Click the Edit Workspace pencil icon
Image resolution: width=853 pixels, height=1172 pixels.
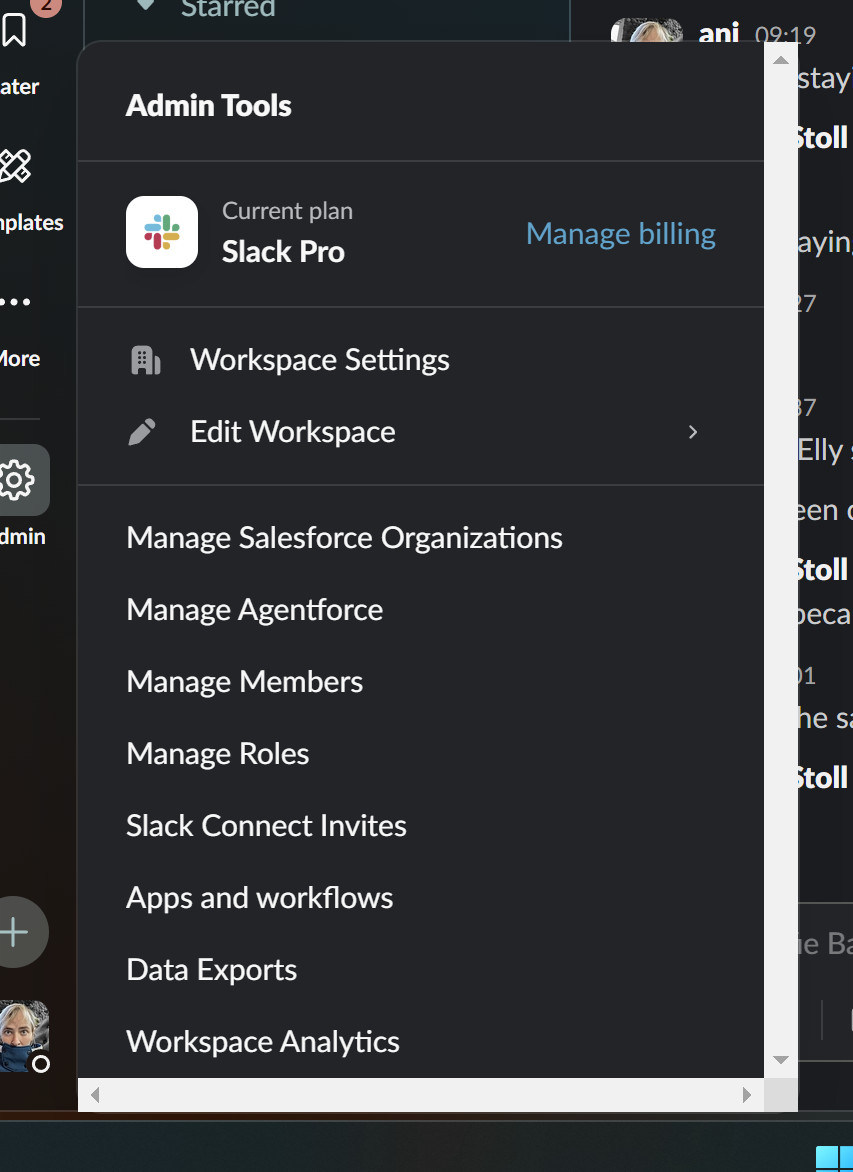pos(142,432)
